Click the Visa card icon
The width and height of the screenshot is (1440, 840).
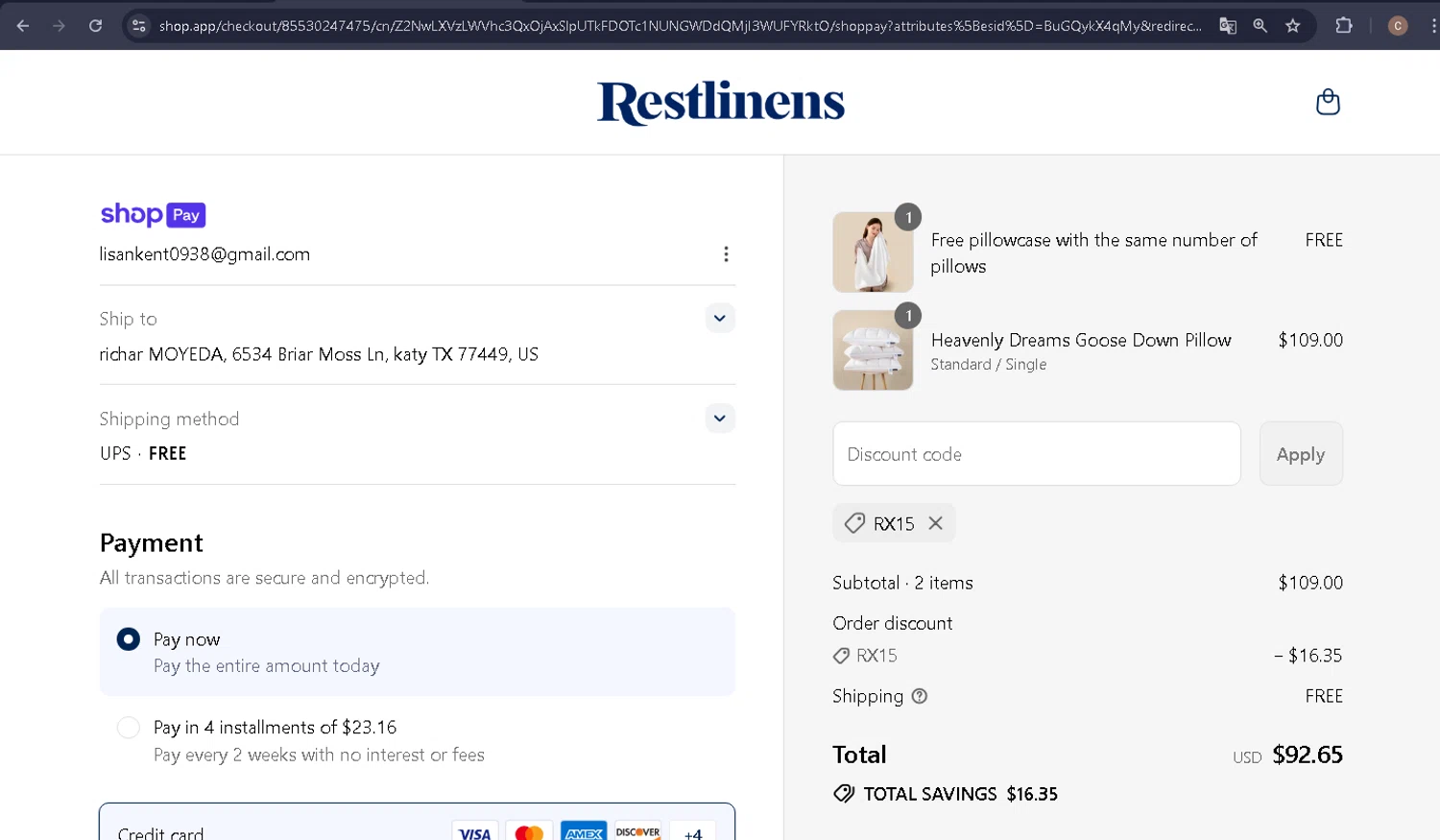tap(475, 832)
